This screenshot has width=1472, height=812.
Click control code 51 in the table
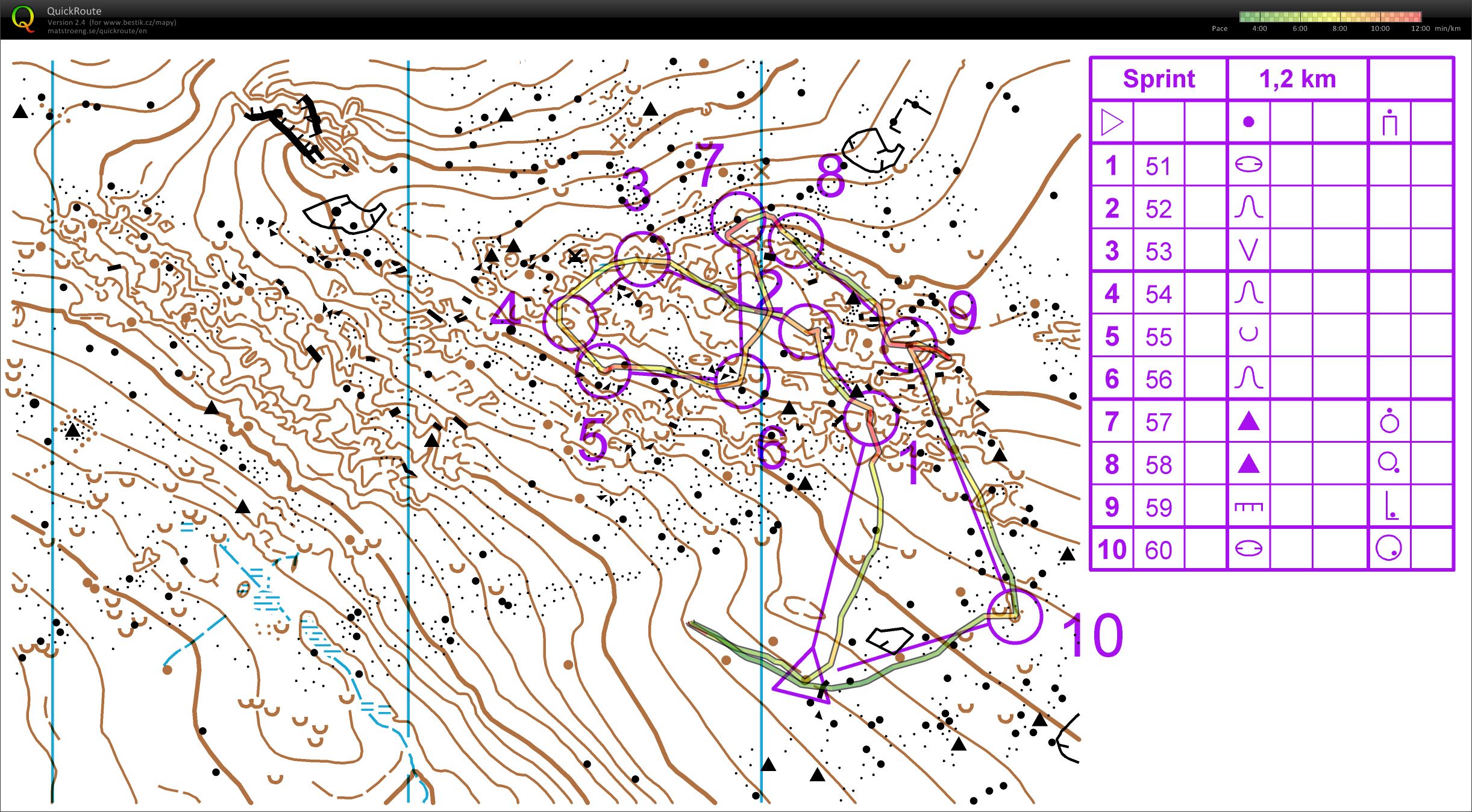coord(1158,166)
